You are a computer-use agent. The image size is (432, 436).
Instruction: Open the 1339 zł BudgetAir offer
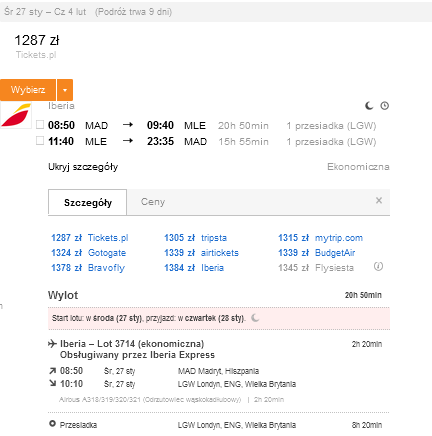pyautogui.click(x=317, y=253)
